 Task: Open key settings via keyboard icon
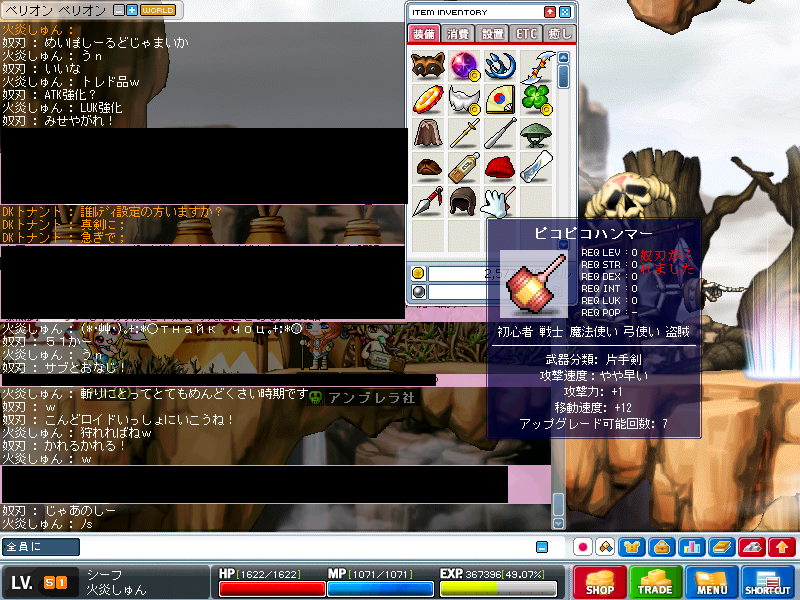pyautogui.click(x=752, y=547)
